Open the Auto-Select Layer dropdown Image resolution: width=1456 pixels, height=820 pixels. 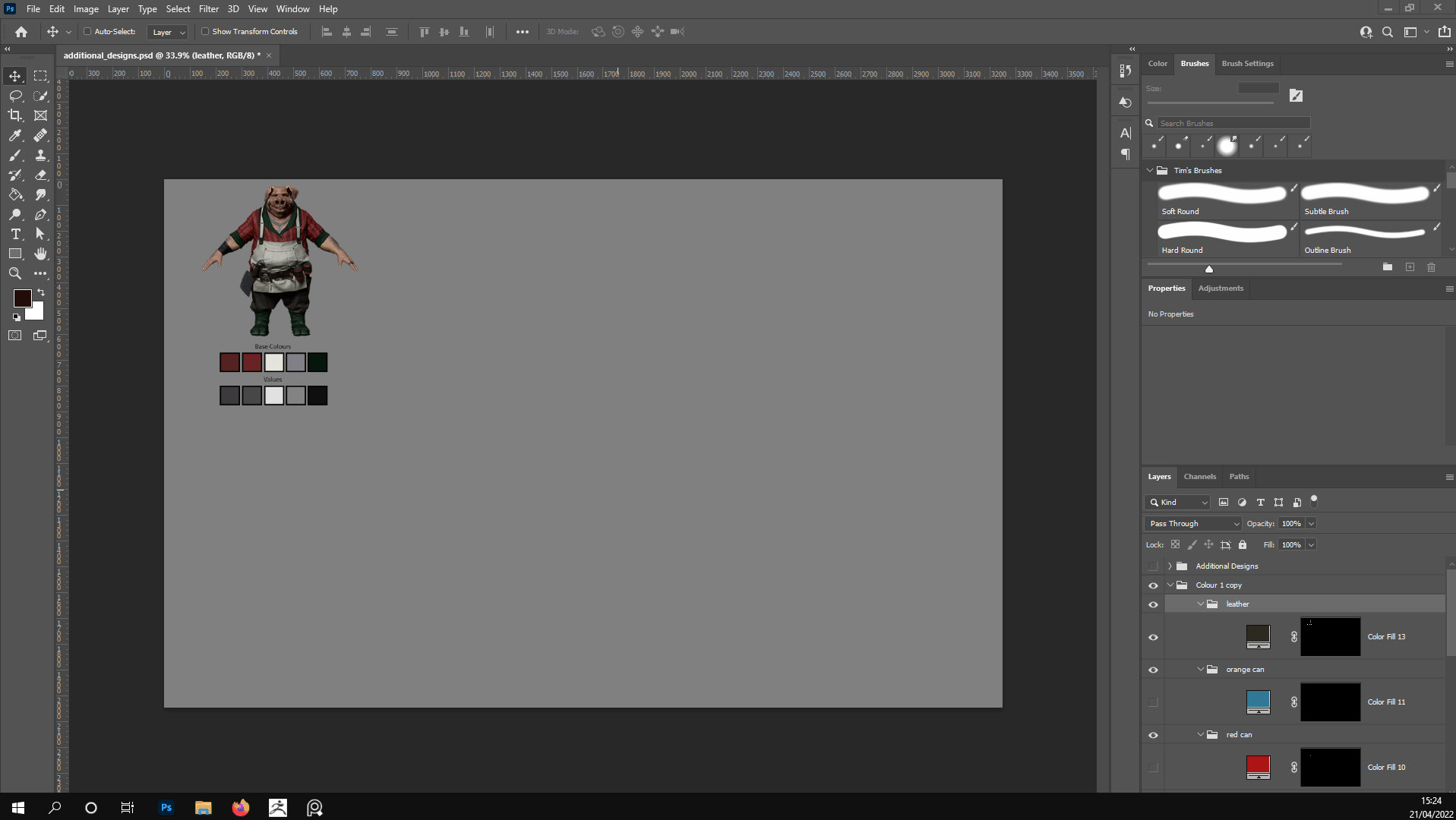168,32
